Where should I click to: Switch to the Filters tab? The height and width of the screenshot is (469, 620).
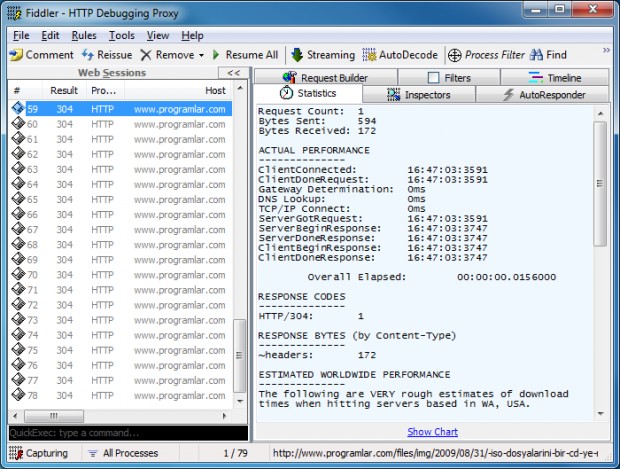449,78
